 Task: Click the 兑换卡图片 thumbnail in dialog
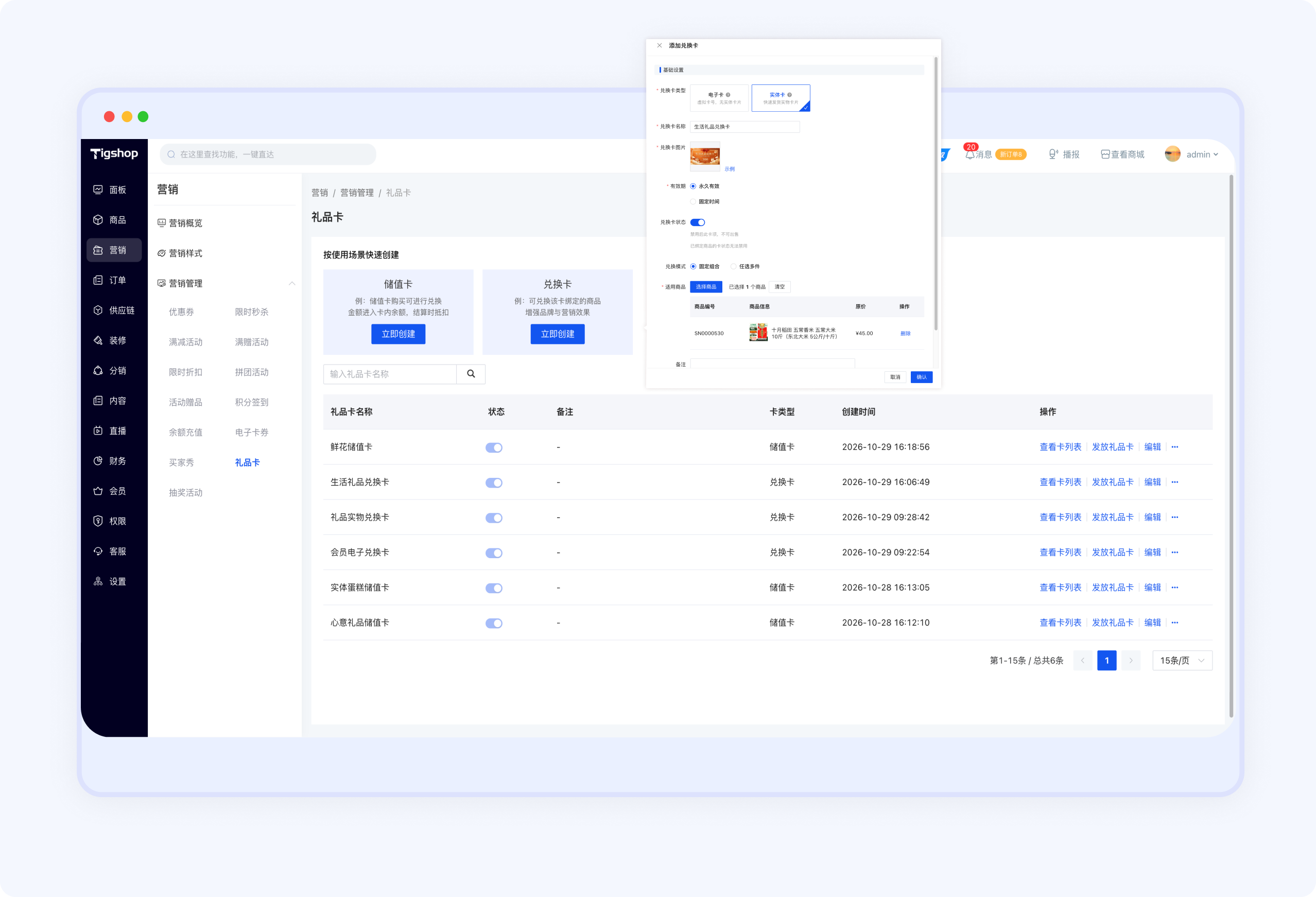click(705, 157)
